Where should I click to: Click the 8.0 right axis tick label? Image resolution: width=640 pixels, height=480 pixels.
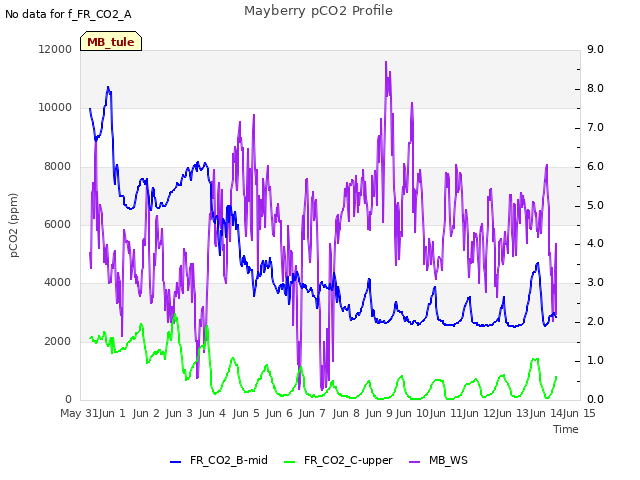coord(595,88)
